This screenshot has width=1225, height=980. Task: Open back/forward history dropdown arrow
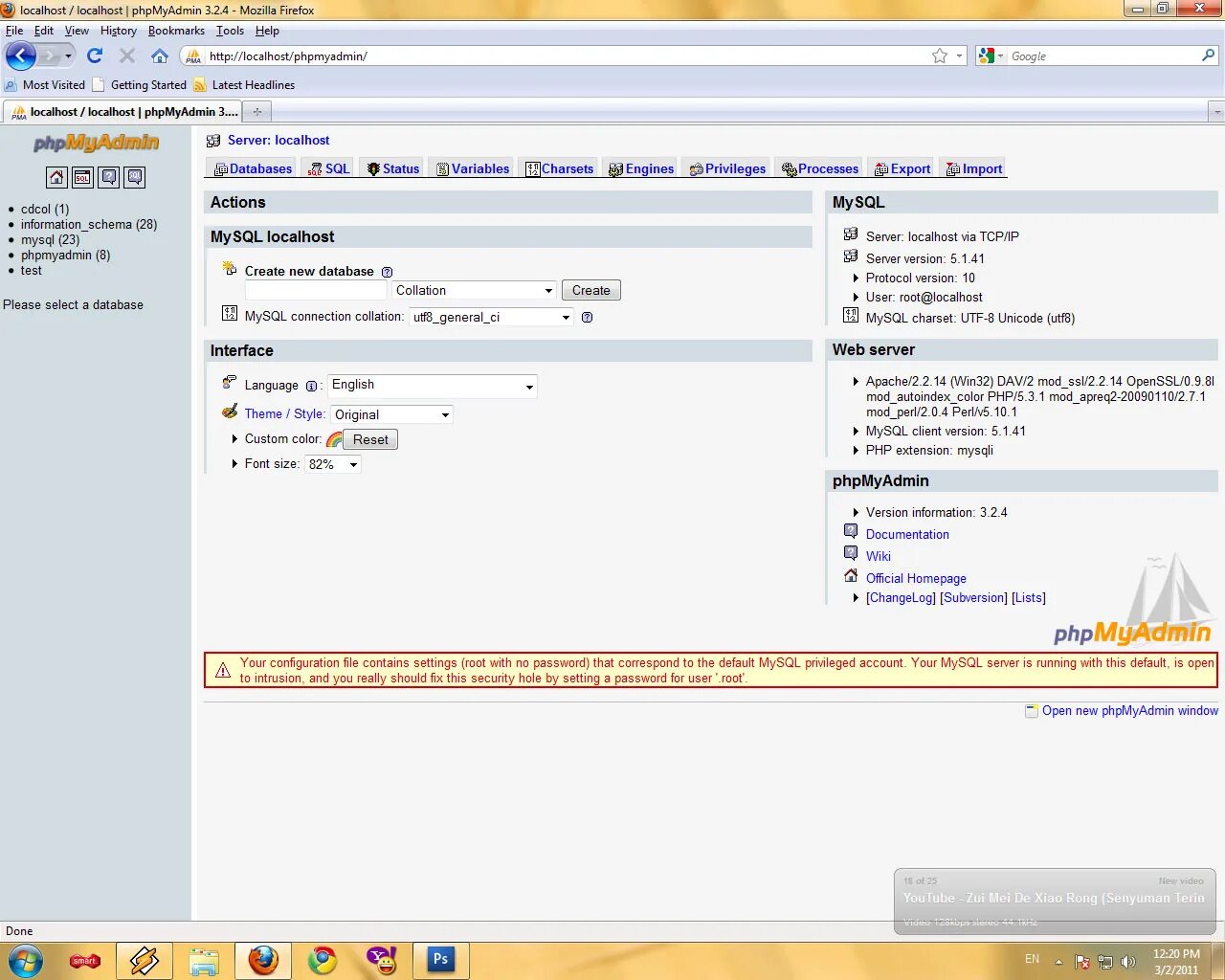tap(68, 56)
